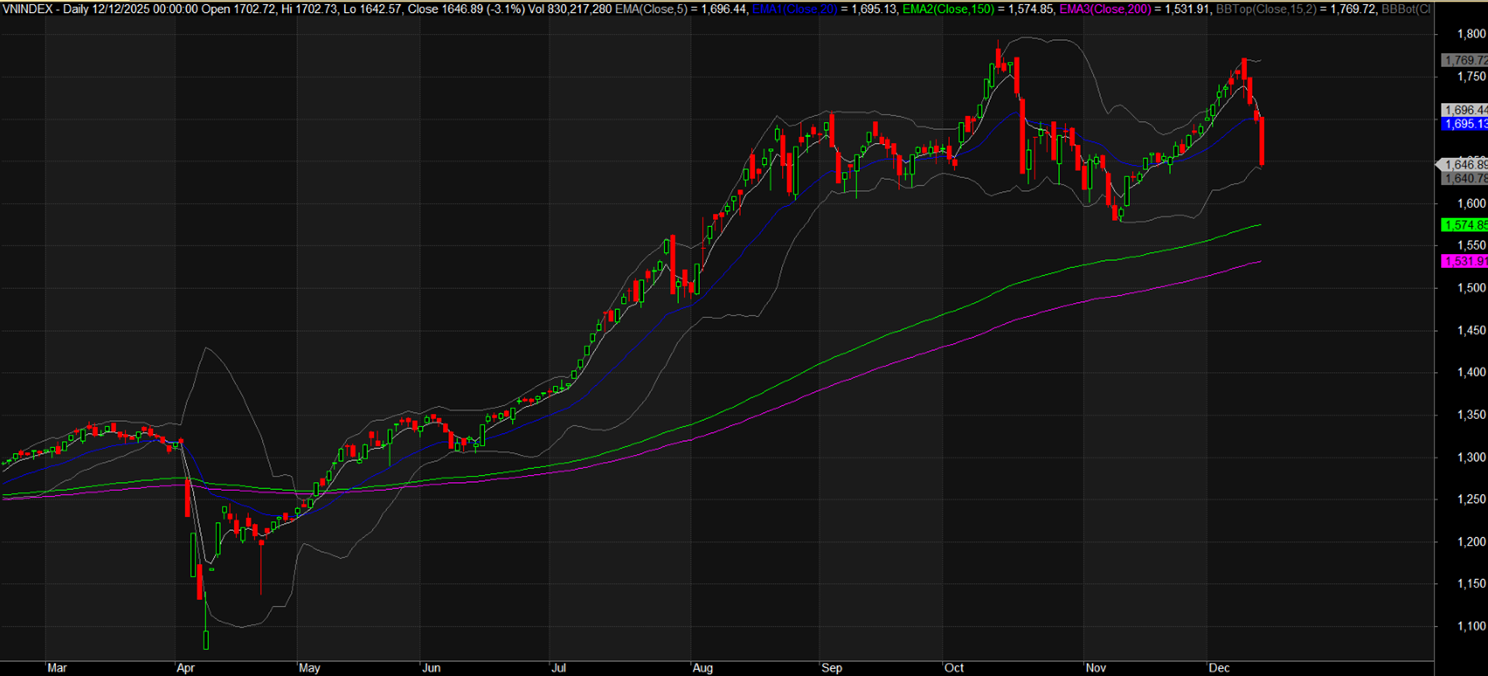Click the lowest green candle in April
The height and width of the screenshot is (676, 1488).
click(207, 639)
